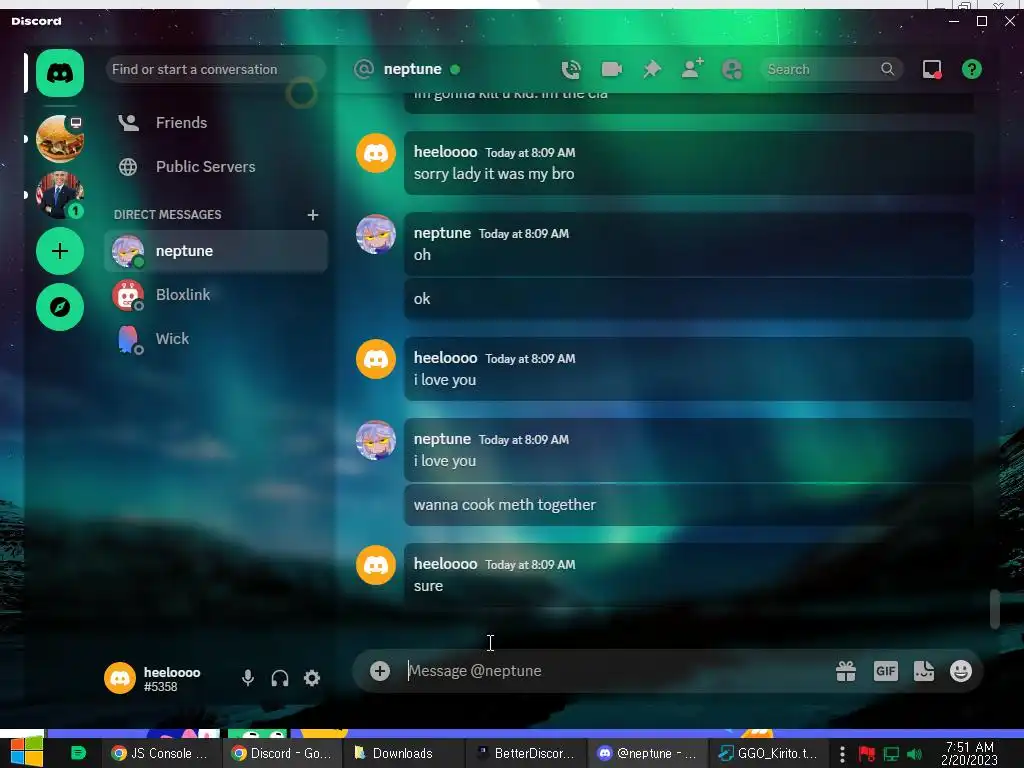This screenshot has width=1024, height=768.
Task: Open the sticker picker
Action: point(923,671)
